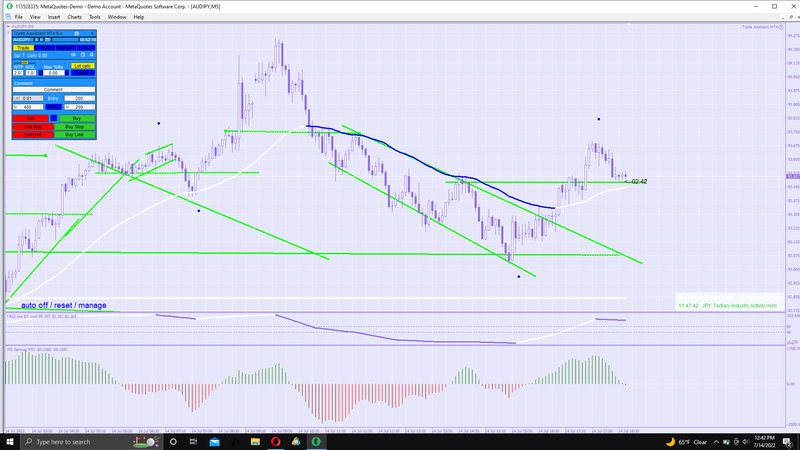
Task: Open the Mail app from taskbar
Action: pos(214,442)
